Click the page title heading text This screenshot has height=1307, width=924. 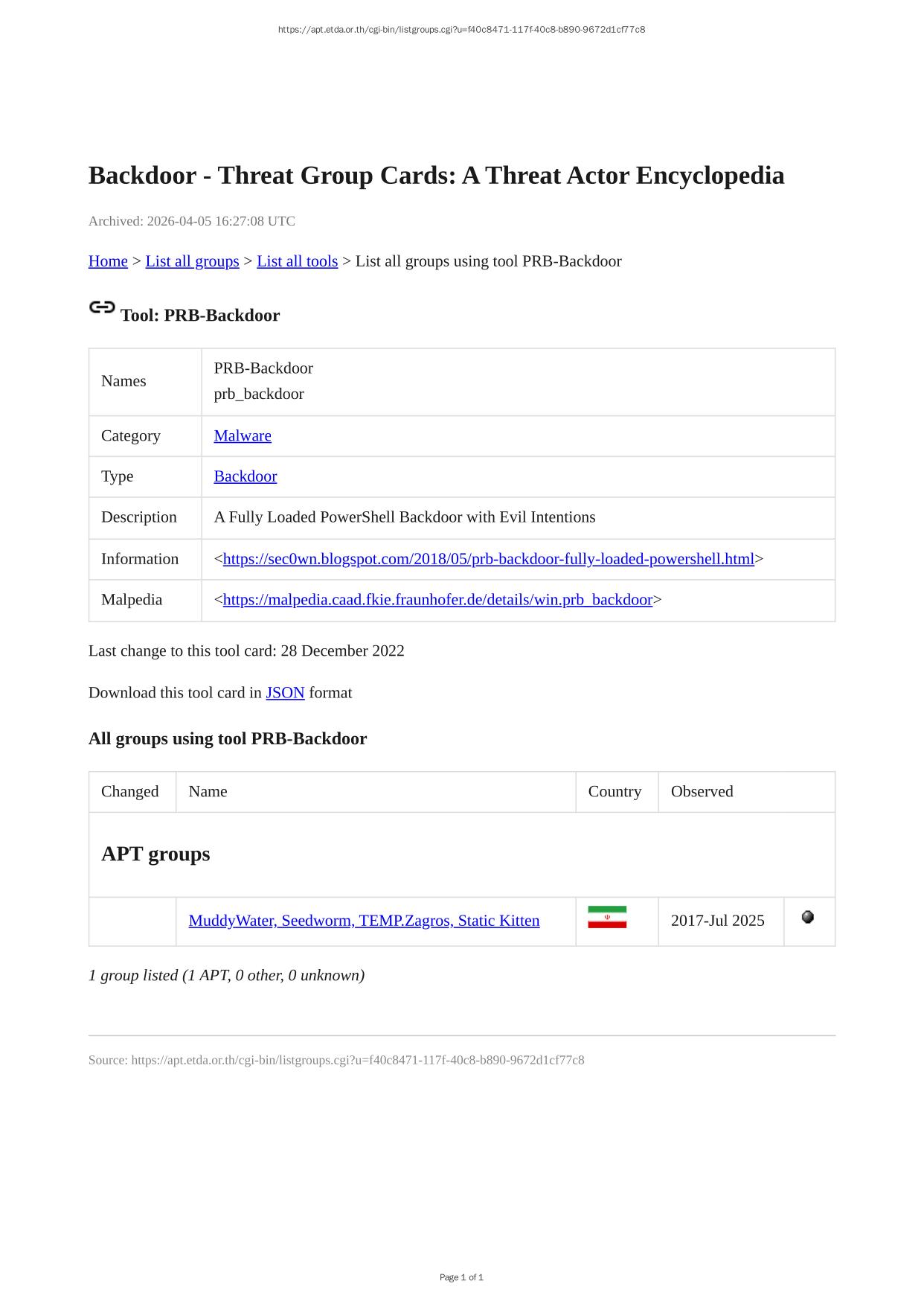coord(436,176)
